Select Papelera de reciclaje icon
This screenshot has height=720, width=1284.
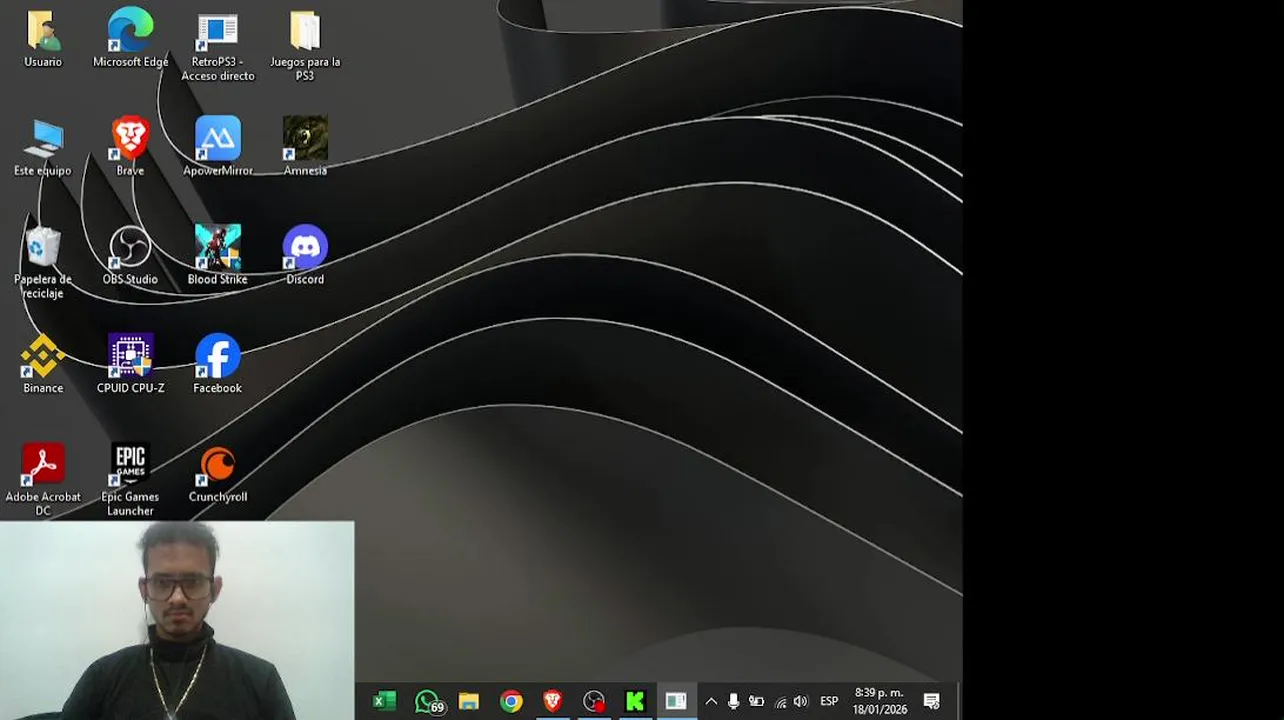[x=43, y=248]
